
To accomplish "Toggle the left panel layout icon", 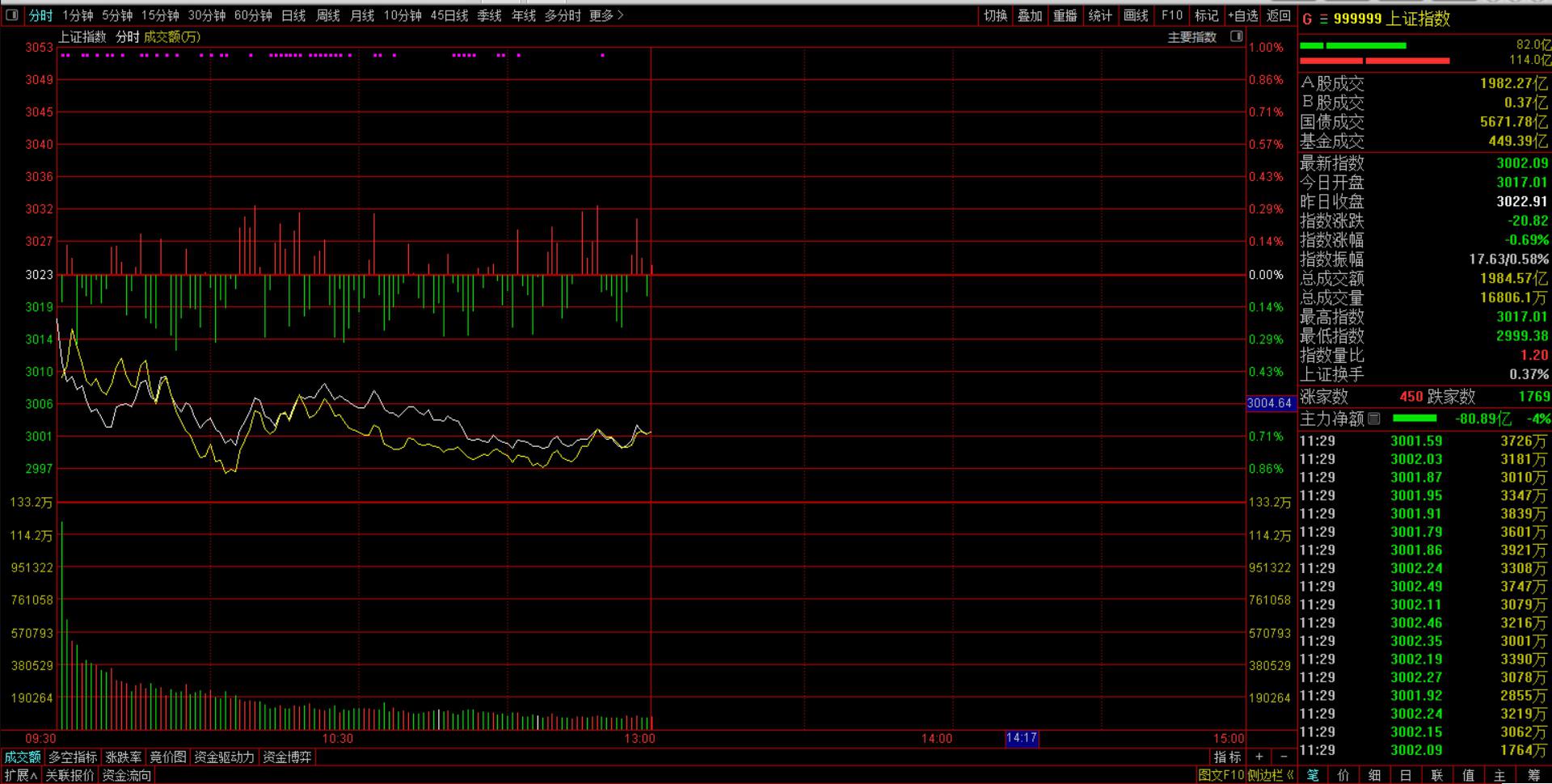I will tap(11, 15).
